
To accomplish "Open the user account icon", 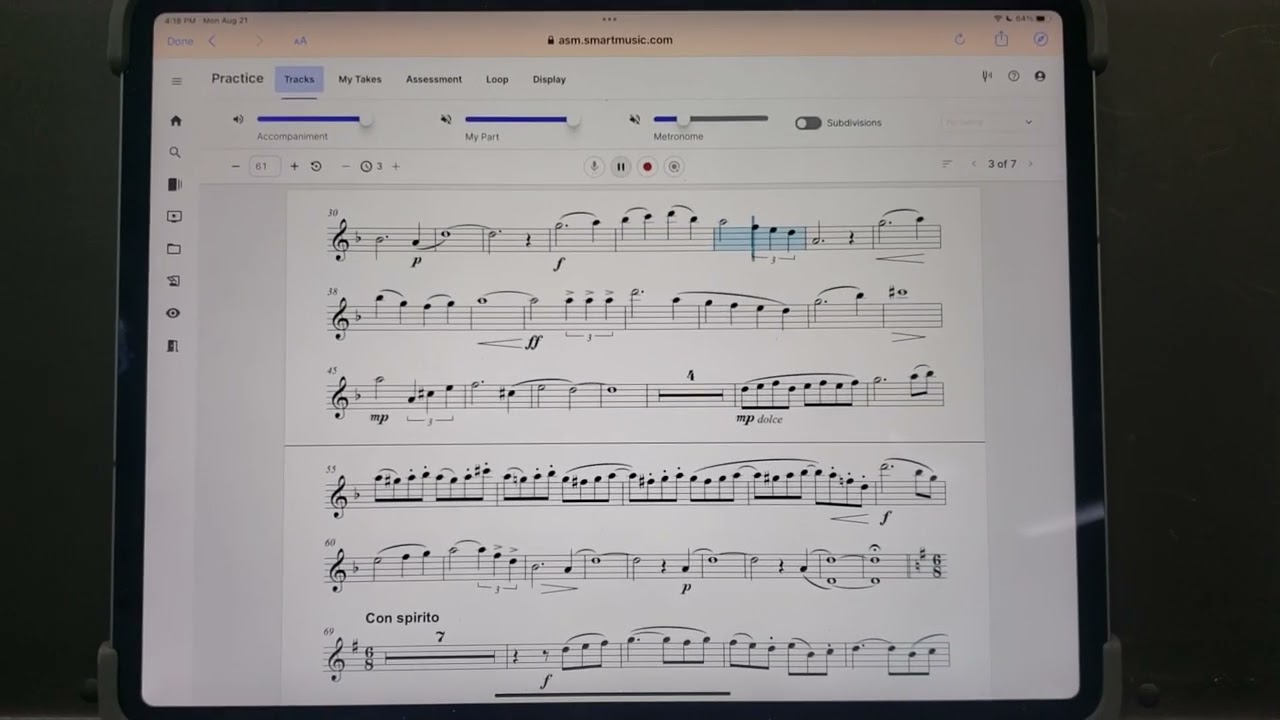I will click(x=1040, y=76).
